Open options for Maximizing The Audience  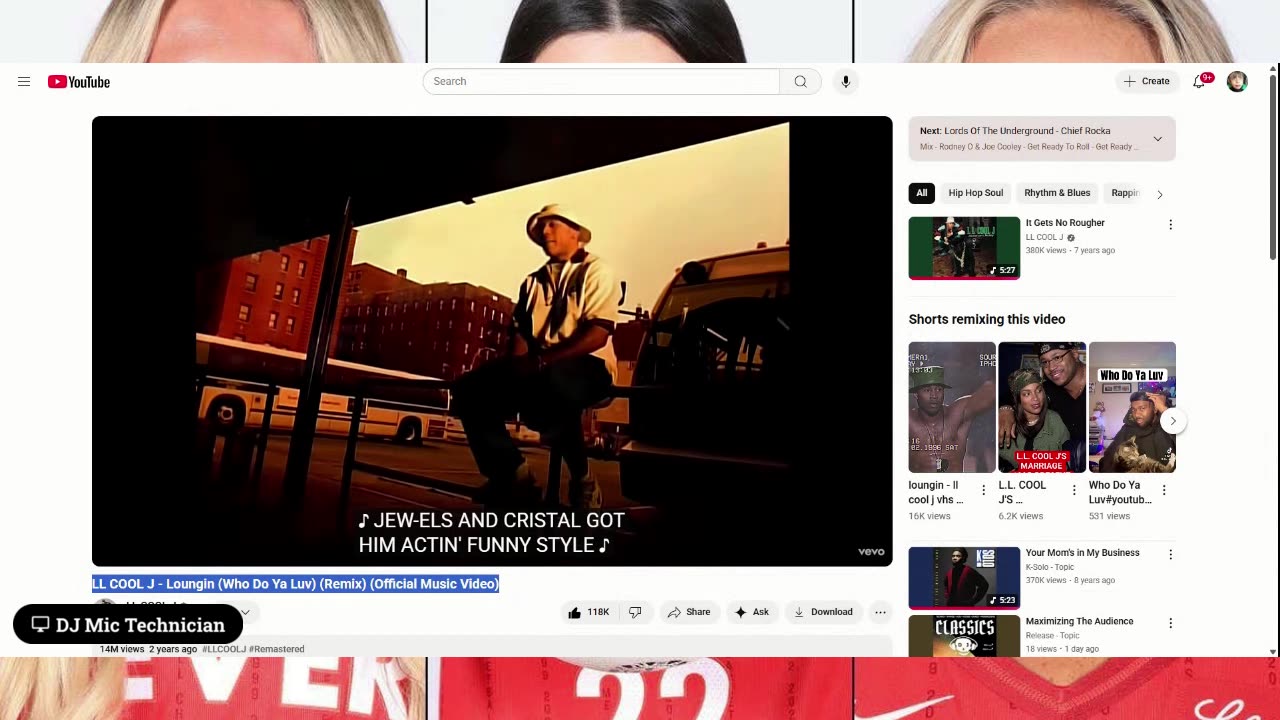pyautogui.click(x=1170, y=623)
